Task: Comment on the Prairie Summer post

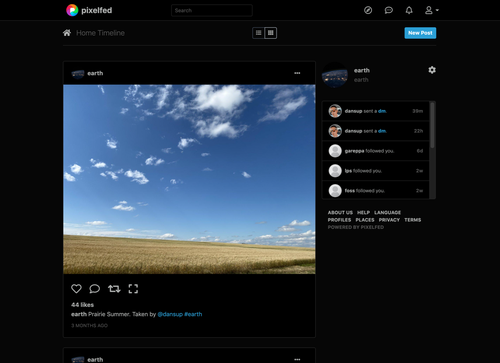Action: [x=95, y=289]
